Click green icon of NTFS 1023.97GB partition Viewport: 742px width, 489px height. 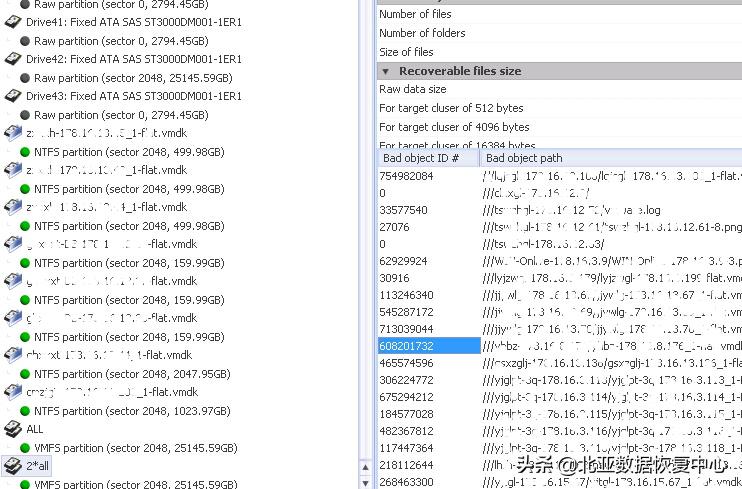[25, 411]
